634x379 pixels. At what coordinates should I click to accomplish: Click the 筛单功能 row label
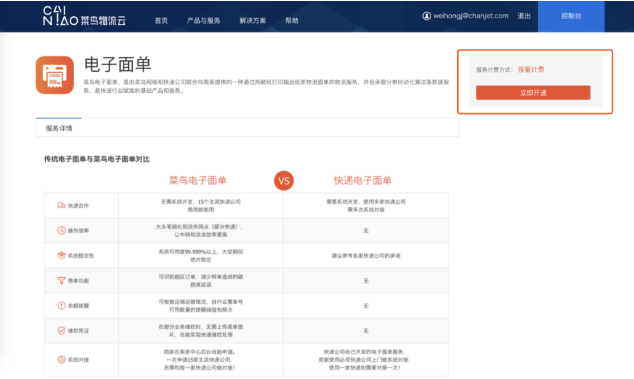tap(78, 281)
